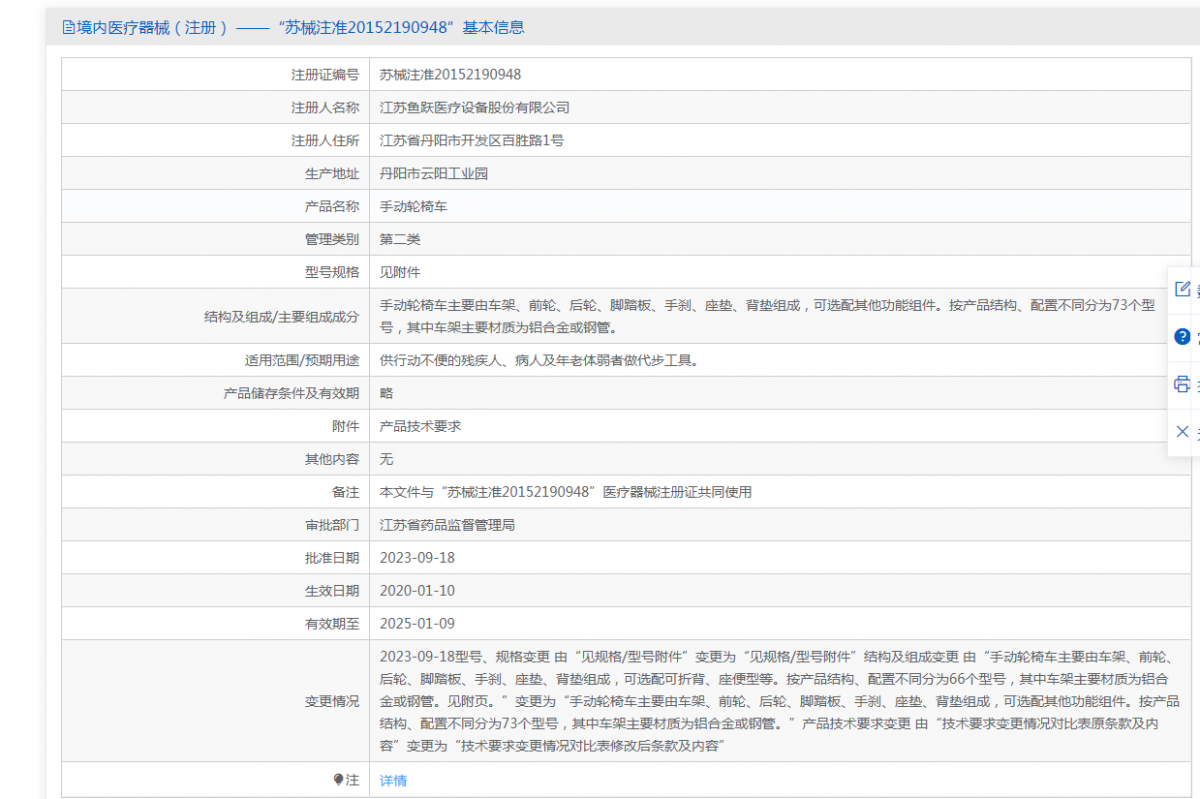Click the 适用范围/预期用途 label
The image size is (1200, 799).
coord(302,360)
